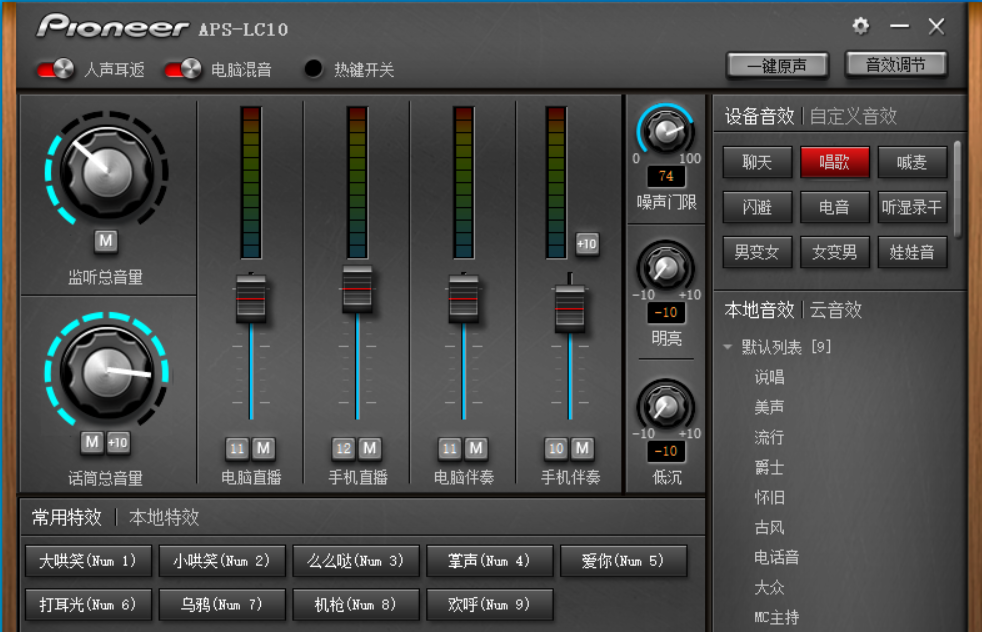Click the 一键原声 button
This screenshot has height=632, width=982.
777,66
